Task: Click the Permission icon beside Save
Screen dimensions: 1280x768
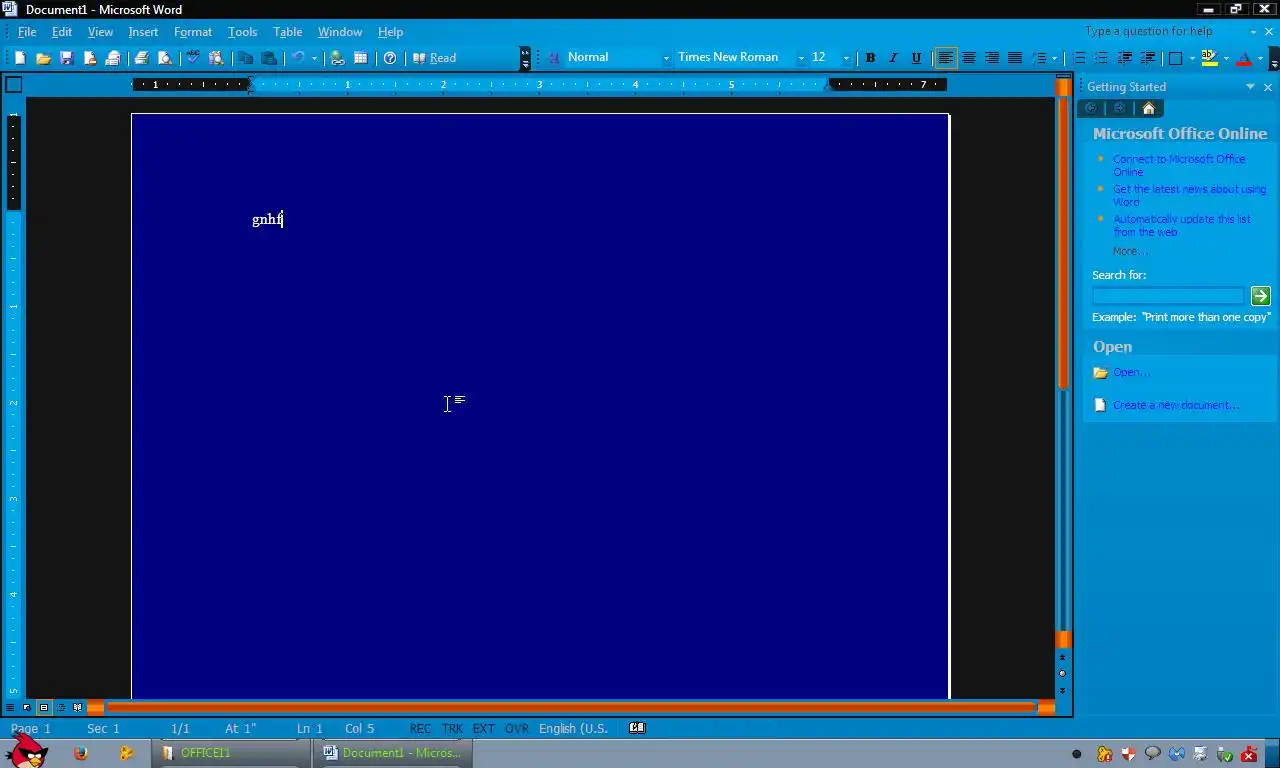Action: pyautogui.click(x=90, y=58)
